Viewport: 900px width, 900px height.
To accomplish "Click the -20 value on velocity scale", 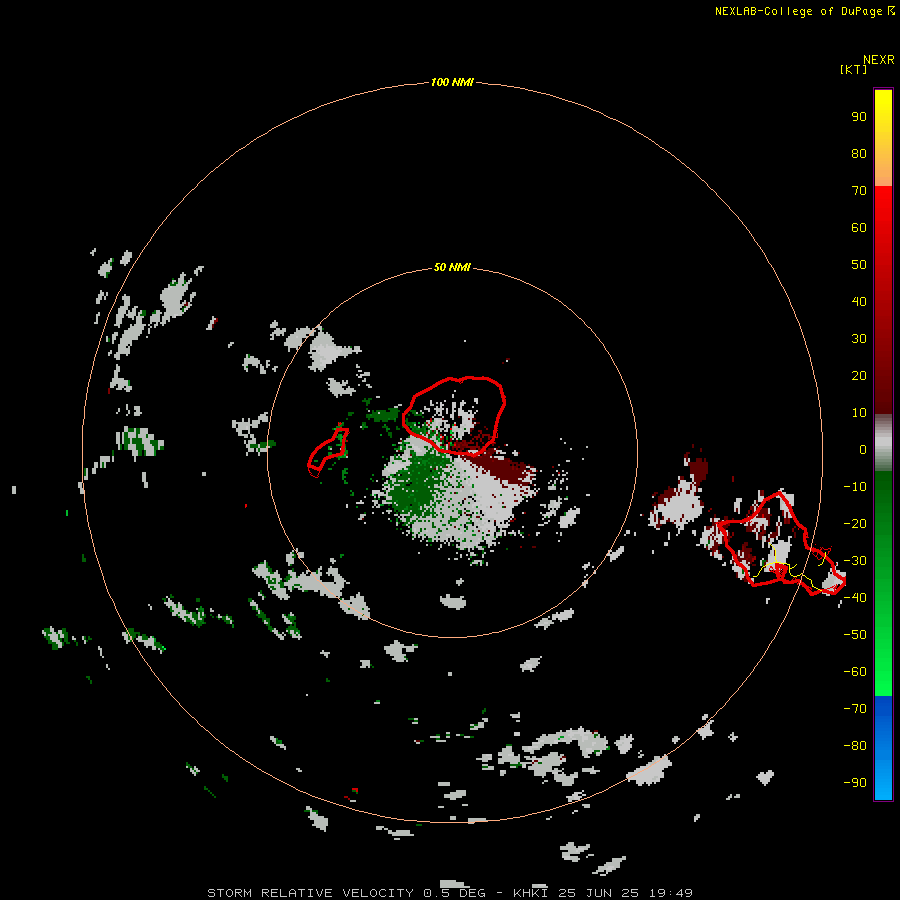I will [x=855, y=523].
